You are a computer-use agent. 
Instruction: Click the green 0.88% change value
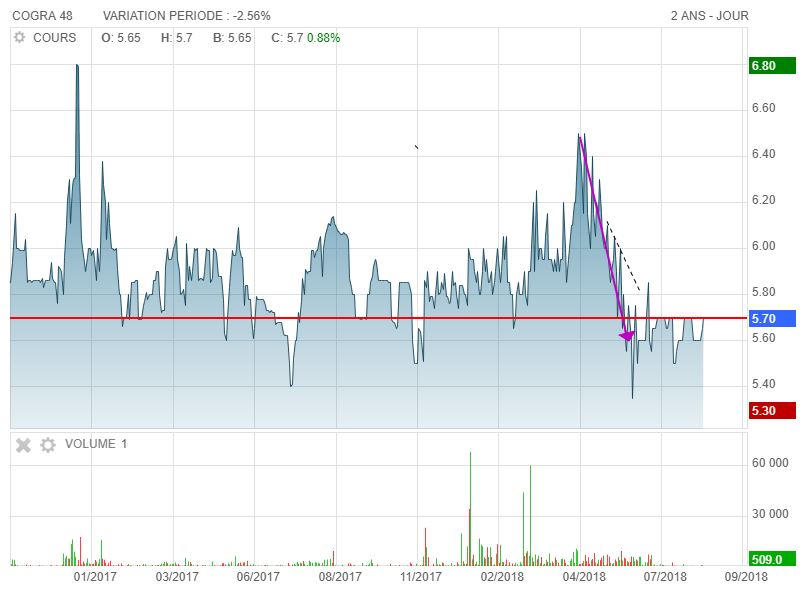click(324, 38)
